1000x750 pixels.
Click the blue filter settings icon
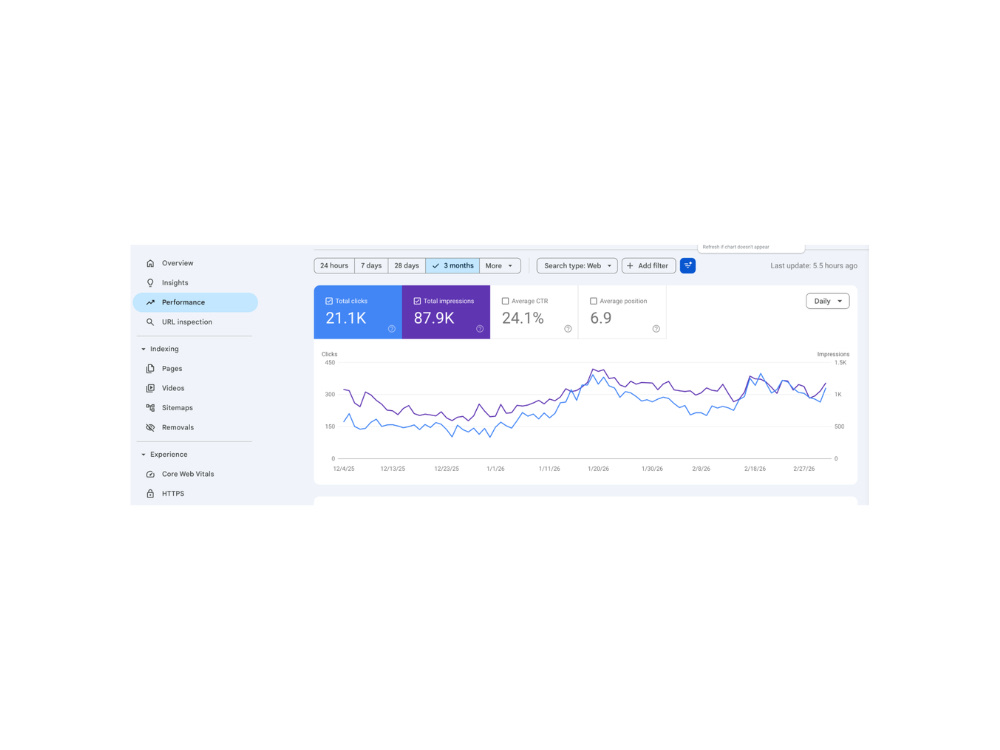coord(688,266)
